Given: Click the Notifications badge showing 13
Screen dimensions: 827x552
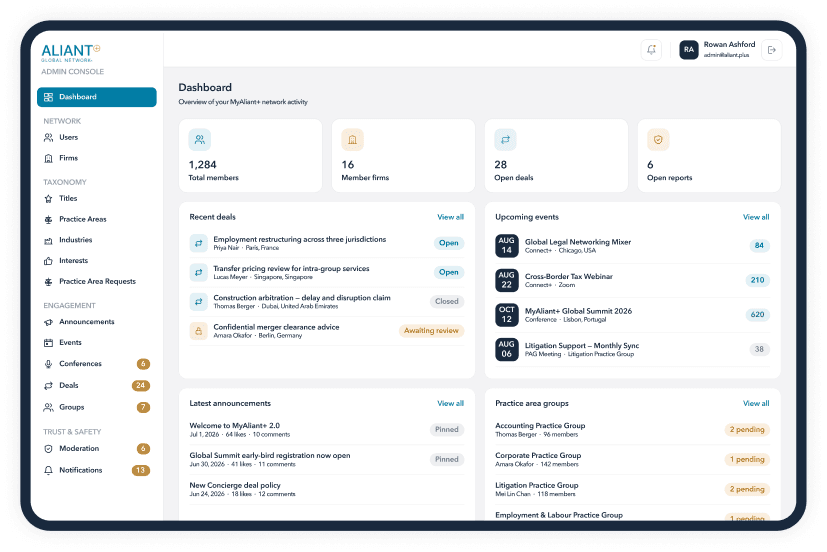Looking at the screenshot, I should click(x=141, y=470).
